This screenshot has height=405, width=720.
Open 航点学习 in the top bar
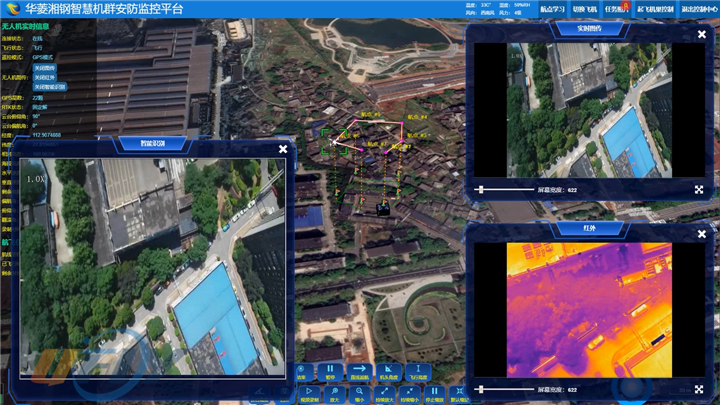click(x=552, y=9)
